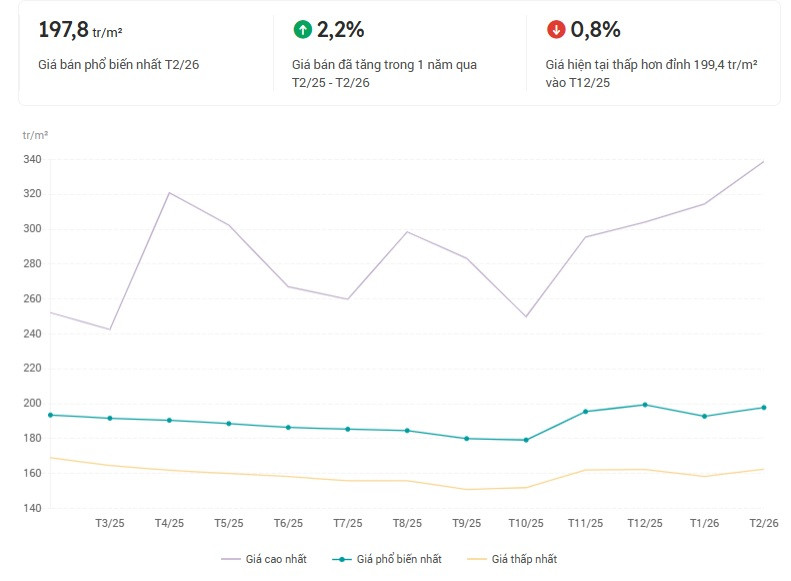Click the T8/25 x-axis label
791x581 pixels.
(407, 523)
